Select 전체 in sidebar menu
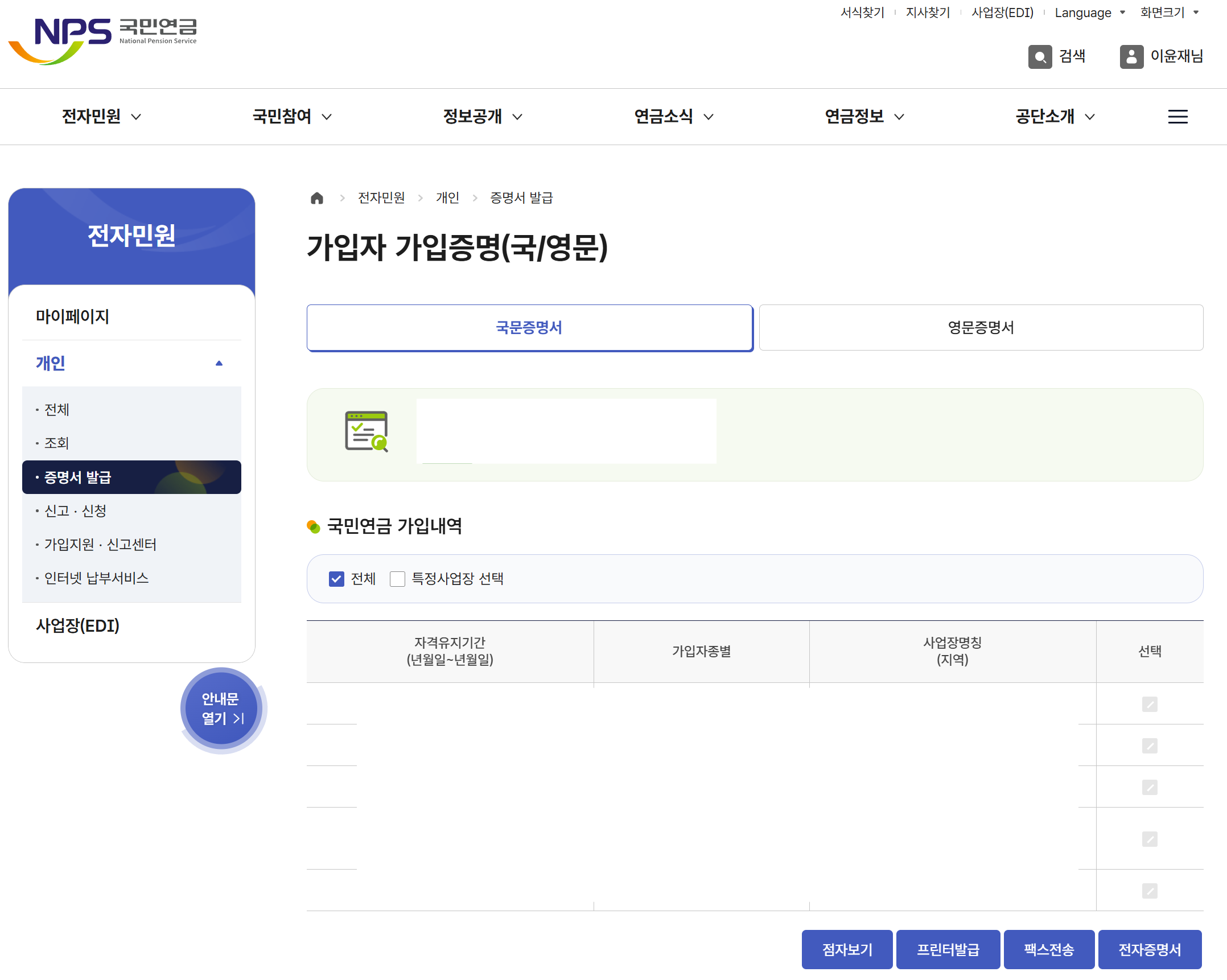Screen dimensions: 1227x980 coord(56,409)
